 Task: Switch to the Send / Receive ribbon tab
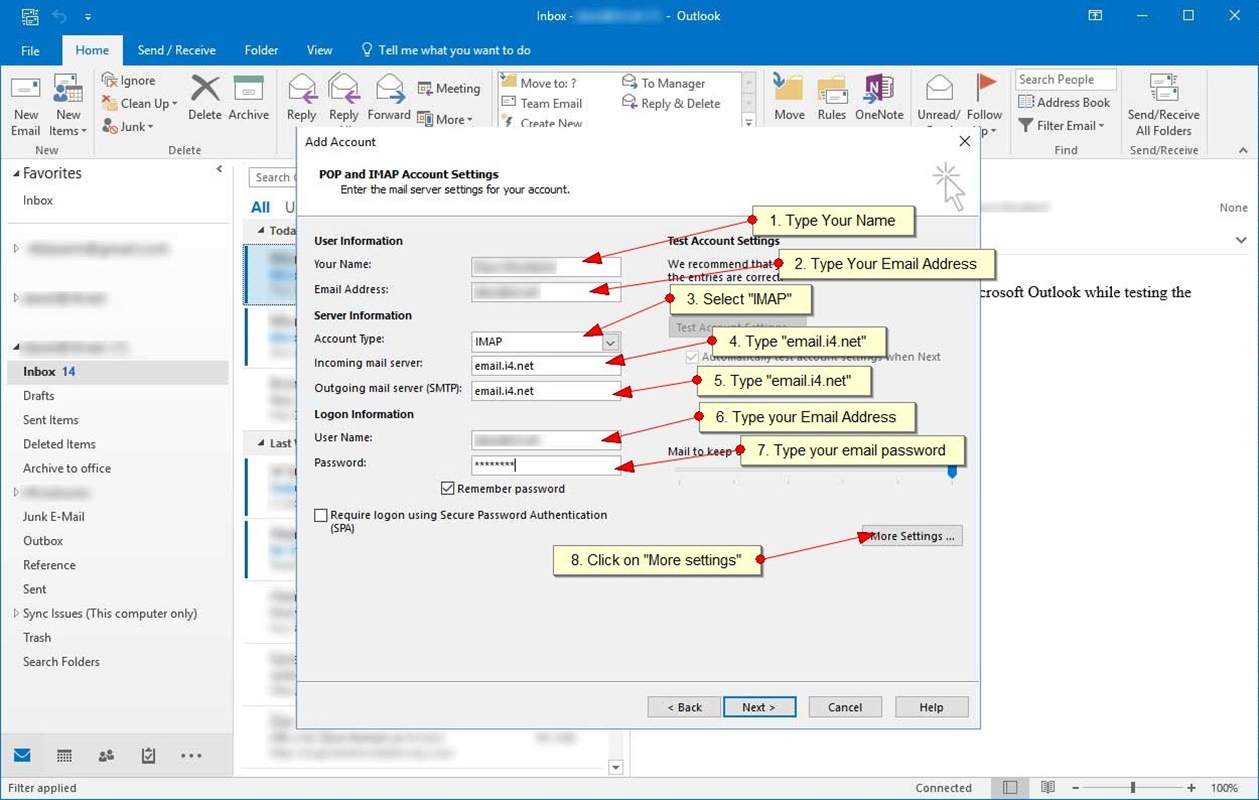coord(176,50)
